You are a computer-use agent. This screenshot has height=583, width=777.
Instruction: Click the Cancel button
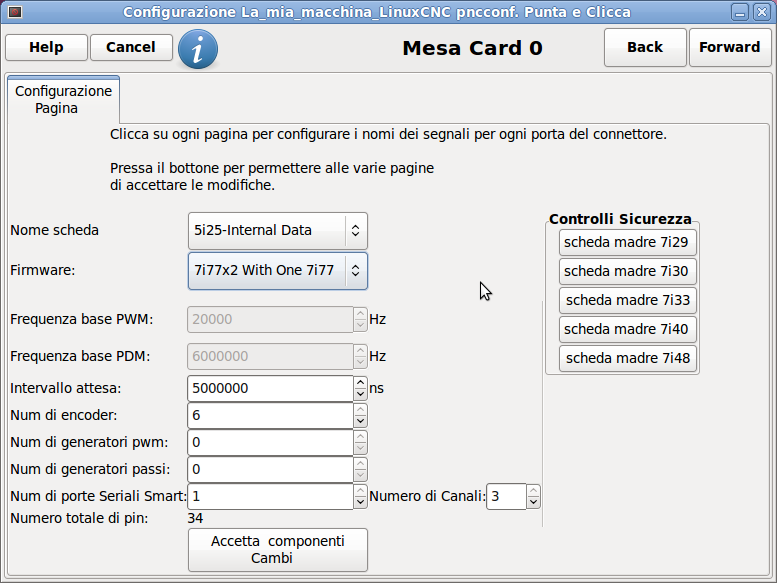point(131,48)
